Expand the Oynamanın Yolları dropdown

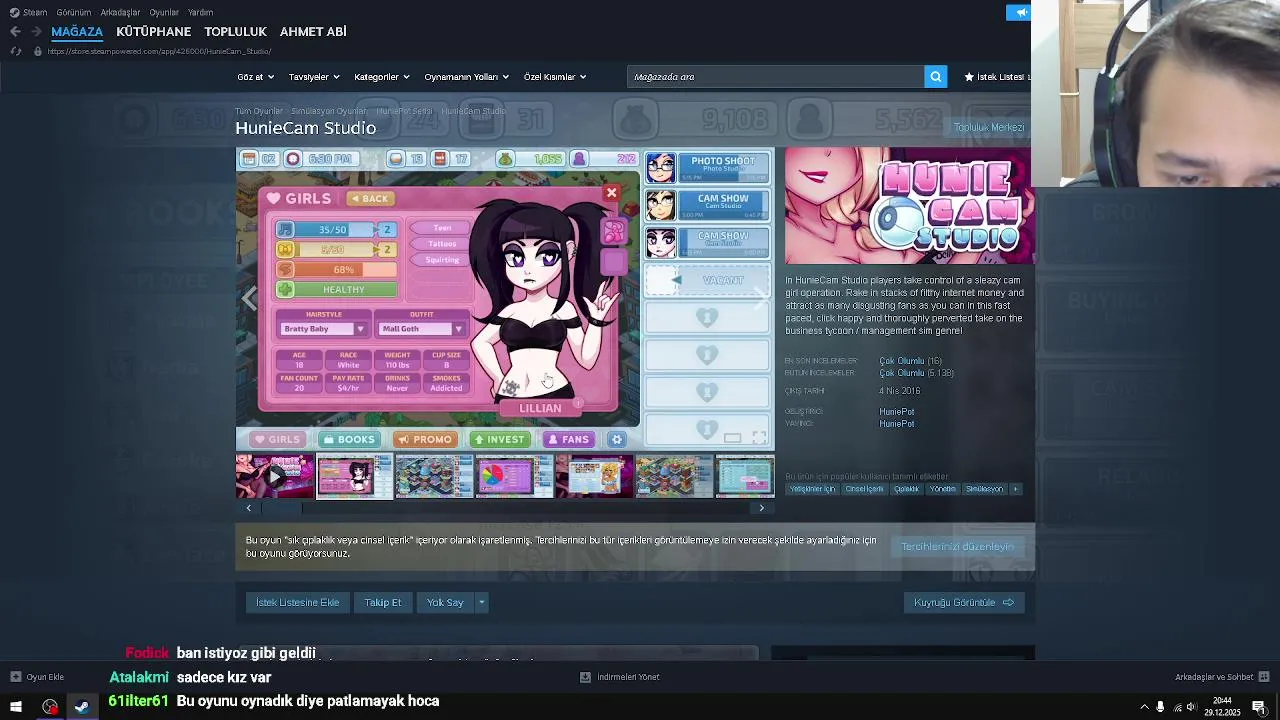point(466,77)
